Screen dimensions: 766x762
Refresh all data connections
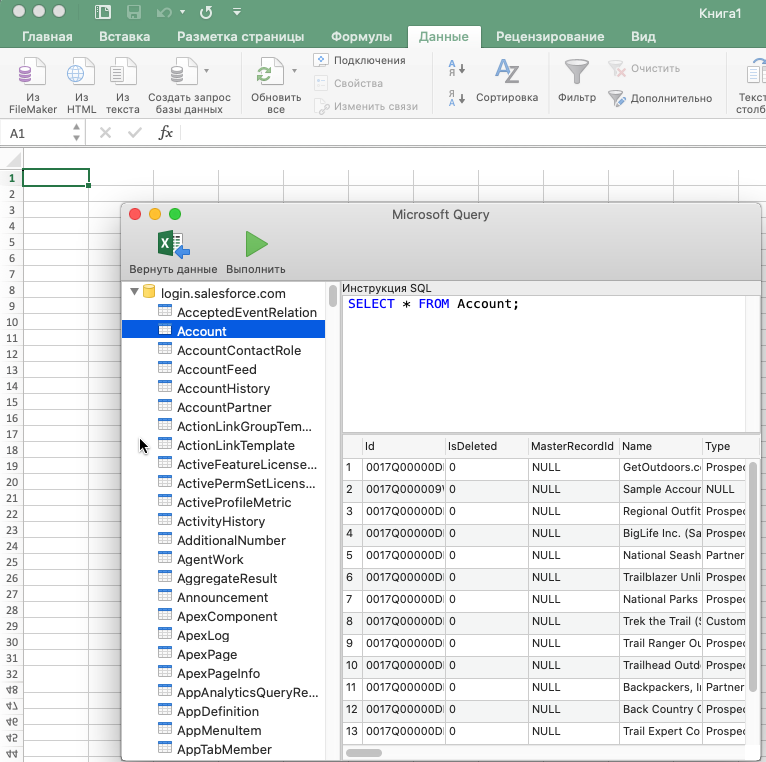coord(276,85)
